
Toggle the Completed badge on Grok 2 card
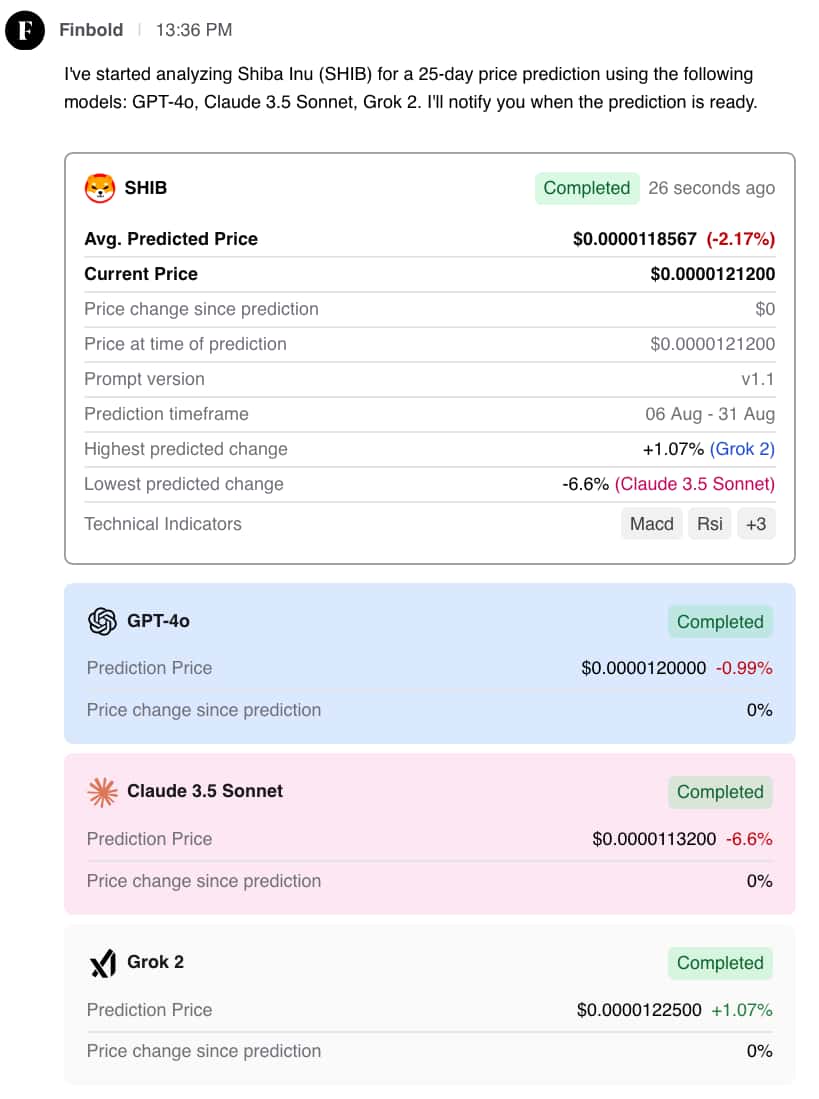pyautogui.click(x=720, y=962)
